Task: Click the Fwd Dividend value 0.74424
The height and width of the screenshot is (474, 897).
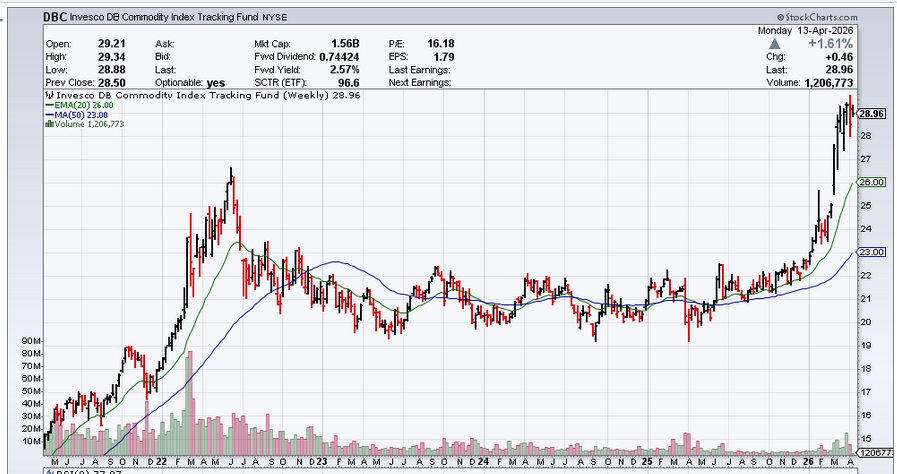Action: [339, 57]
